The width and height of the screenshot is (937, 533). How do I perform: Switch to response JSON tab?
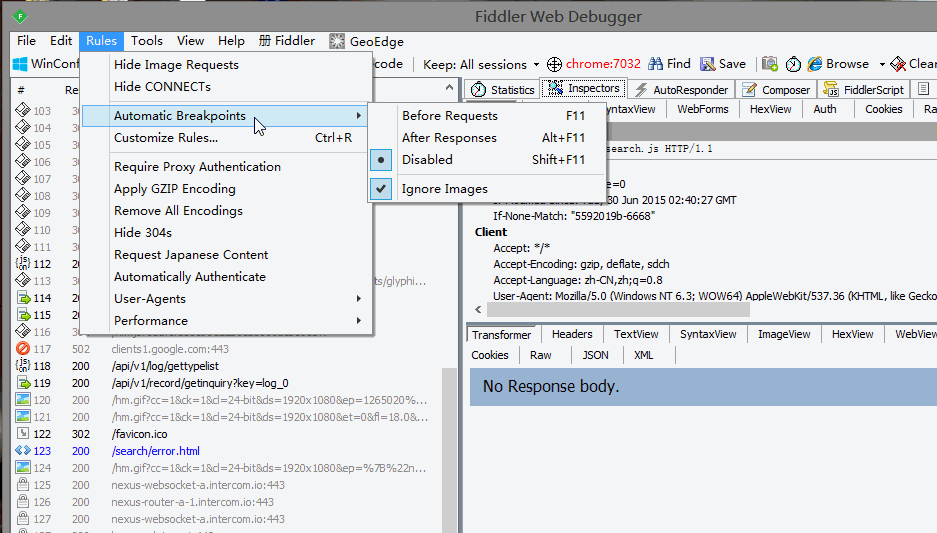pyautogui.click(x=596, y=355)
